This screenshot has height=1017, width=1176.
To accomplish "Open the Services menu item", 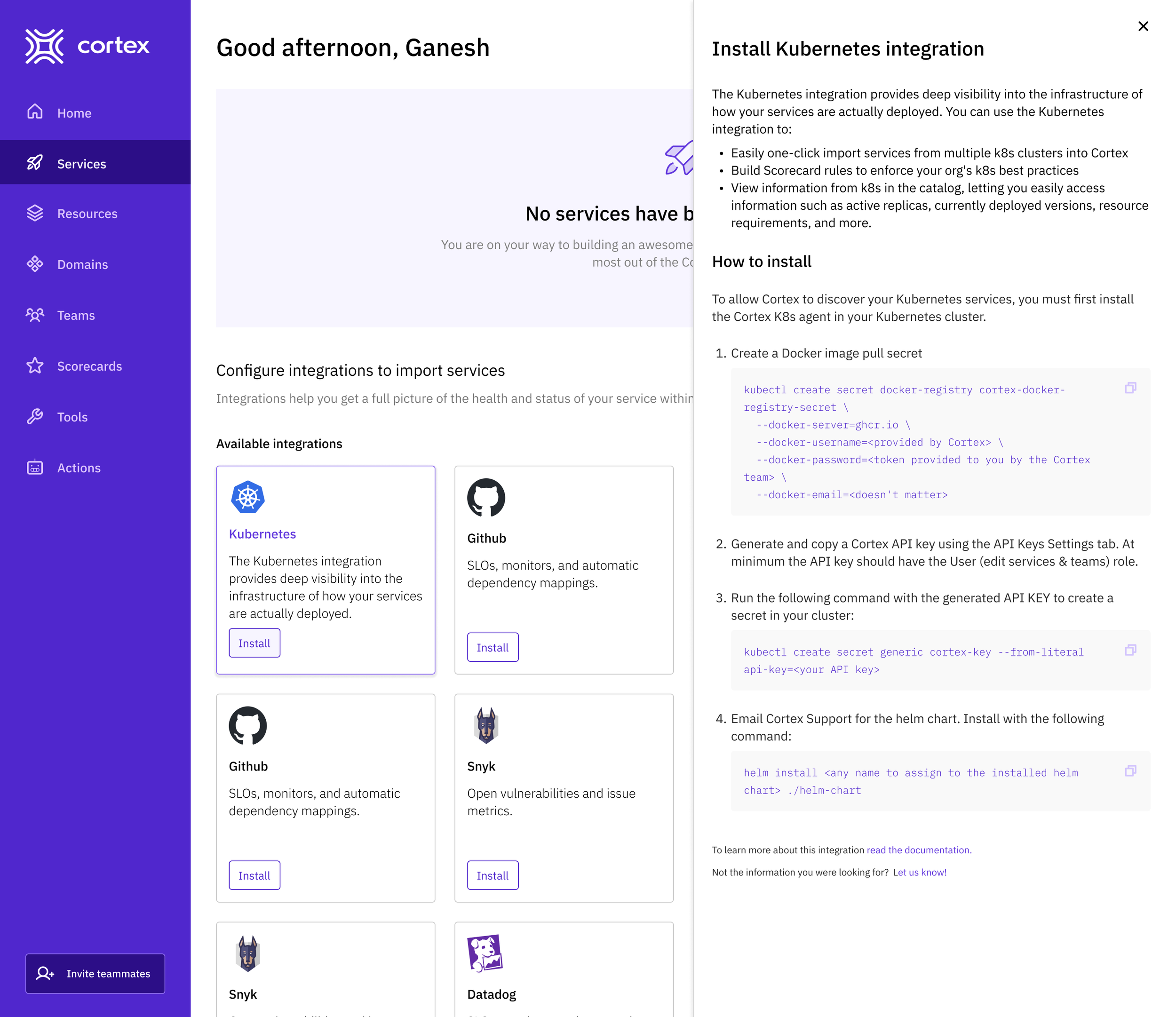I will pyautogui.click(x=82, y=164).
